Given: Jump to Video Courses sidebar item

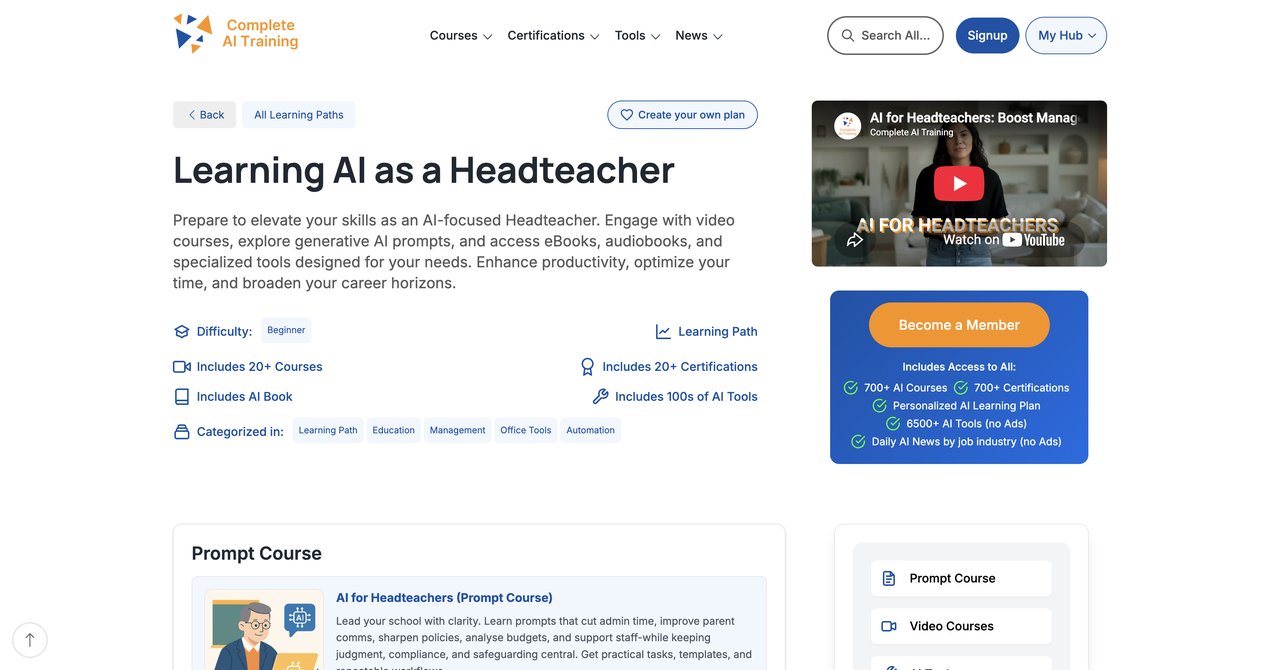Looking at the screenshot, I should pos(961,626).
